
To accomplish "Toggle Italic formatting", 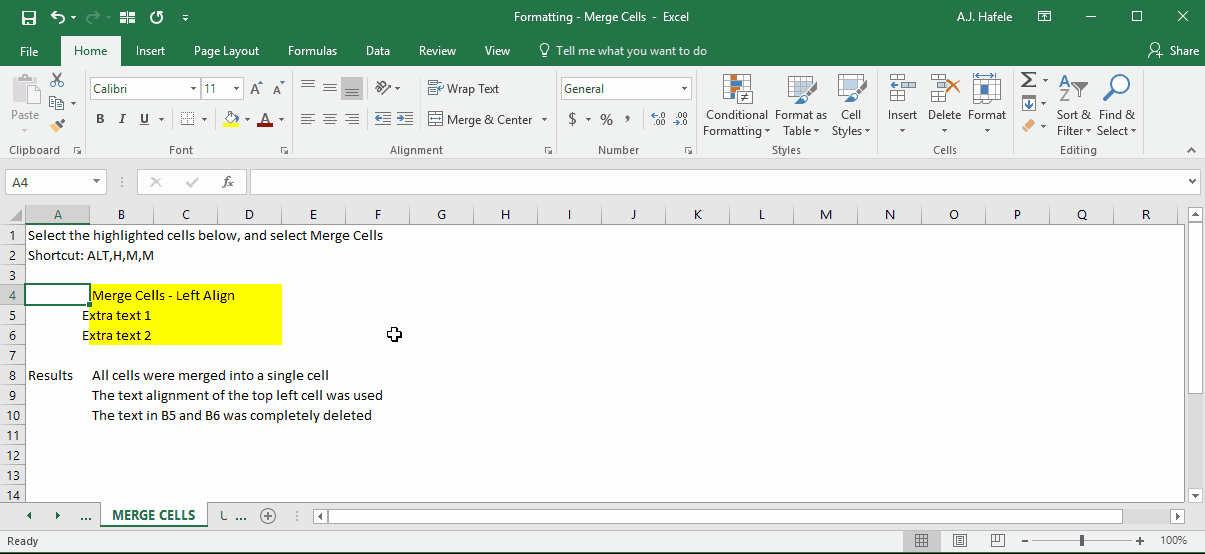I will pos(122,119).
